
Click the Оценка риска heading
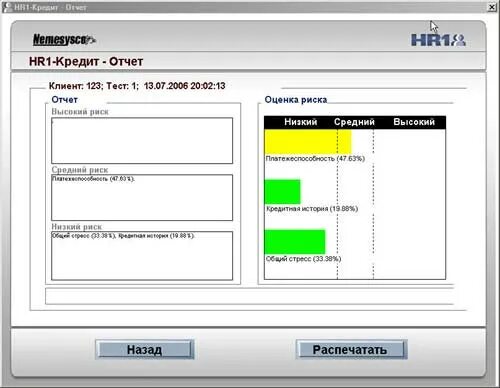click(296, 100)
